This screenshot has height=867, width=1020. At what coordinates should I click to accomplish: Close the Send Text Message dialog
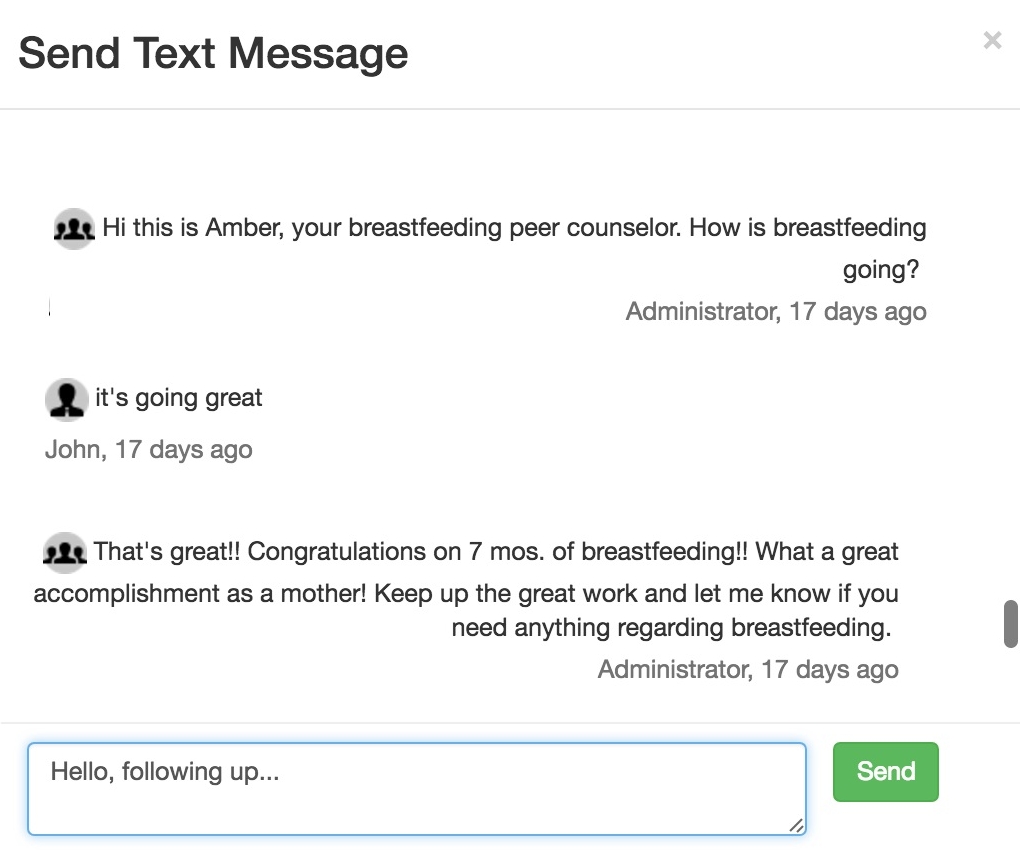(992, 40)
